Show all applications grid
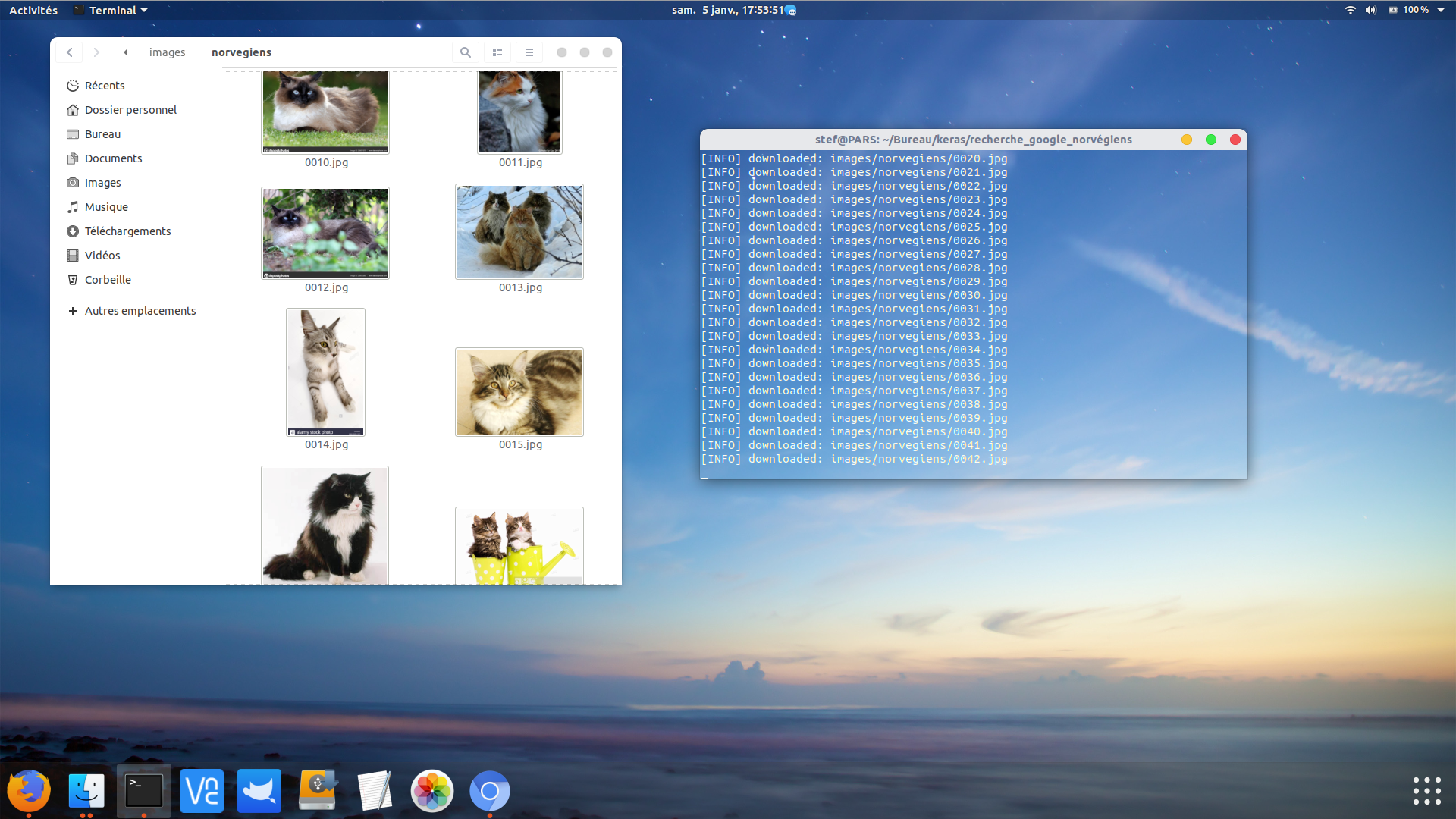 (x=1426, y=791)
